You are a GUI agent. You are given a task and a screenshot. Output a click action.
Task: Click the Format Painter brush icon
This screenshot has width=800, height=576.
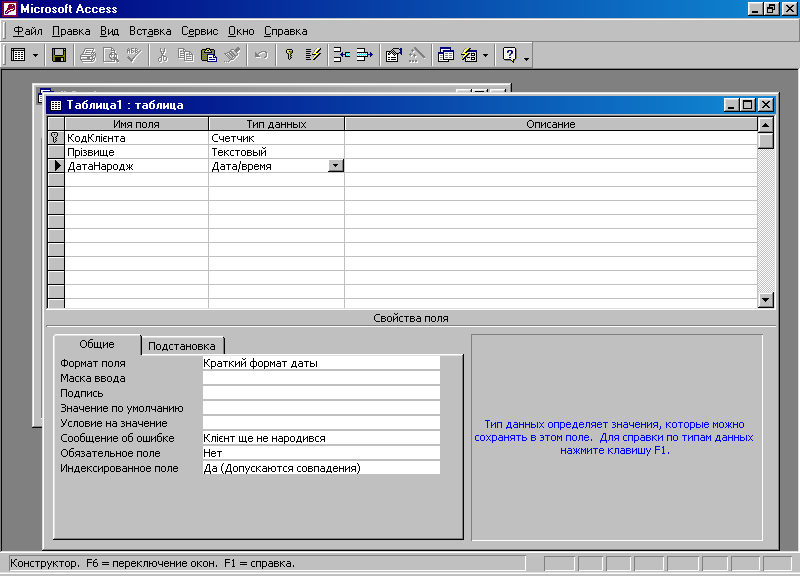click(x=232, y=55)
